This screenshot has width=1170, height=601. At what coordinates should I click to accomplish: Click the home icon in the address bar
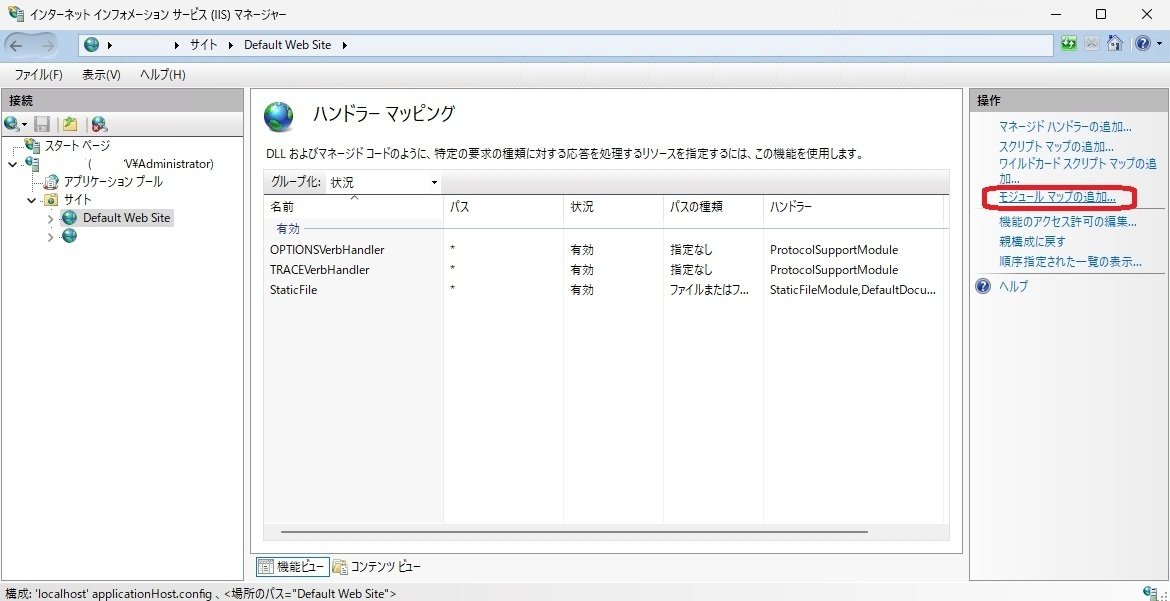click(x=1114, y=44)
